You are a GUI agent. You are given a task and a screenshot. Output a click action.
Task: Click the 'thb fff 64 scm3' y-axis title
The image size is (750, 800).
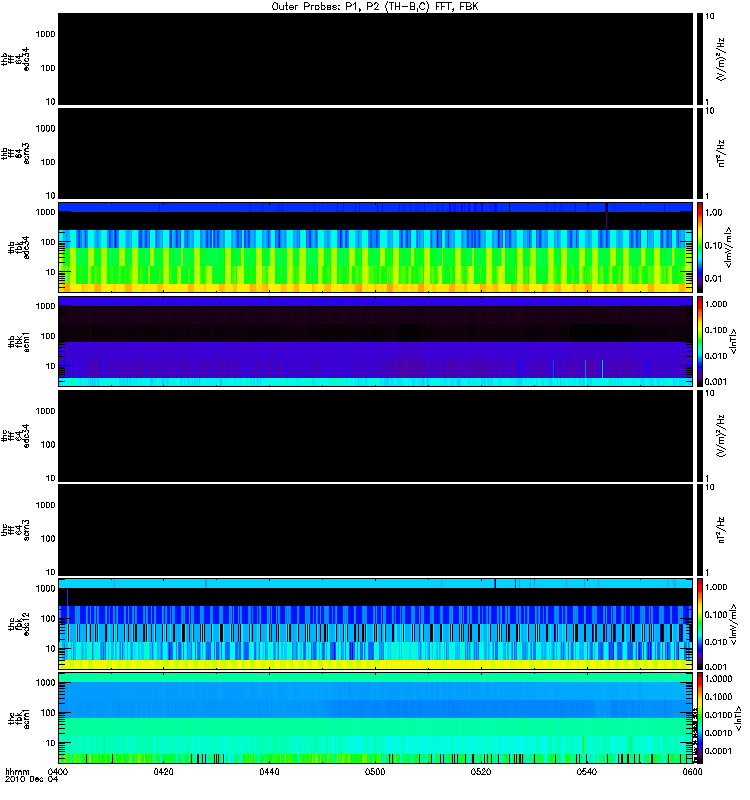pos(15,154)
